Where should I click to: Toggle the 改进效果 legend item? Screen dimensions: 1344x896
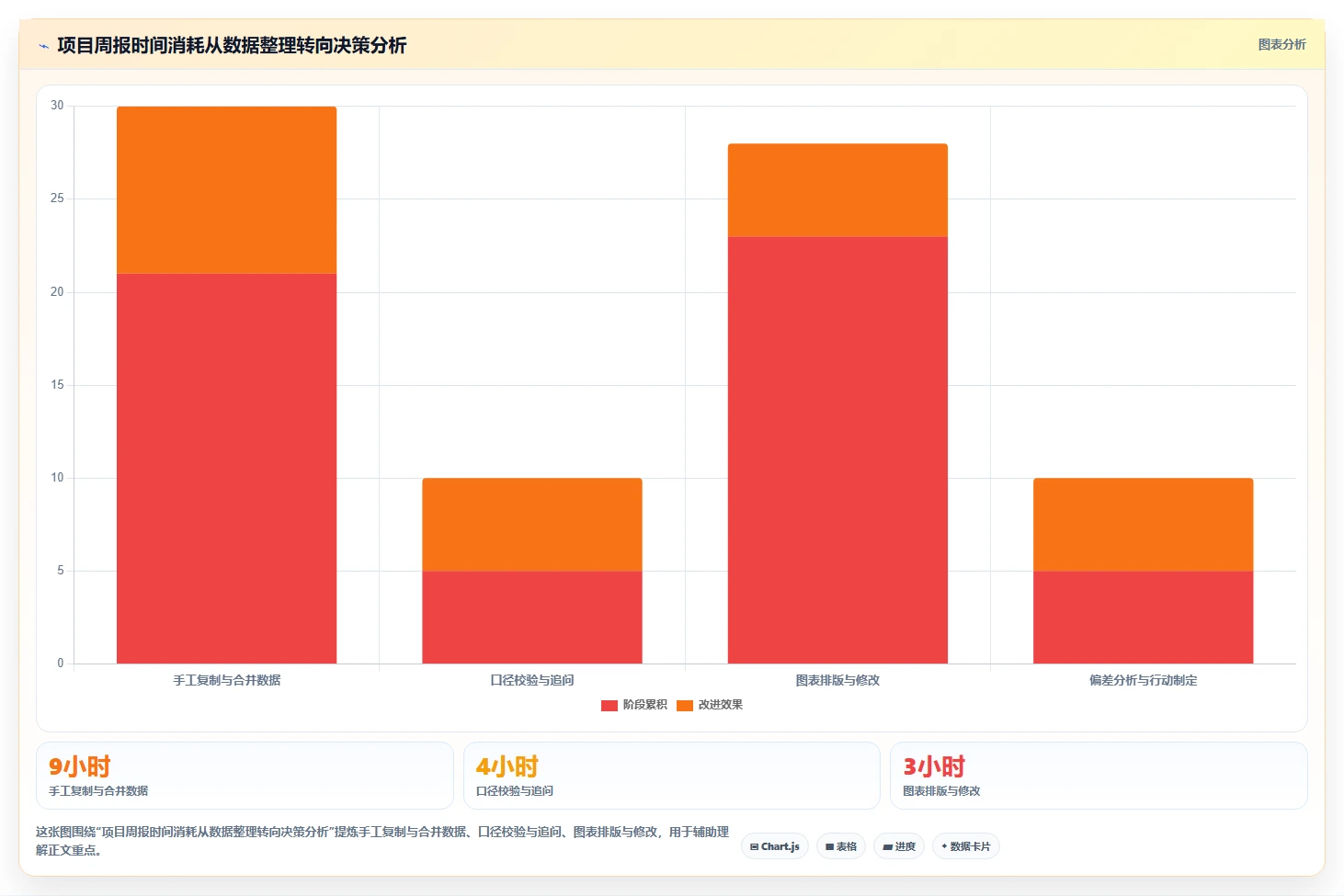pyautogui.click(x=710, y=705)
